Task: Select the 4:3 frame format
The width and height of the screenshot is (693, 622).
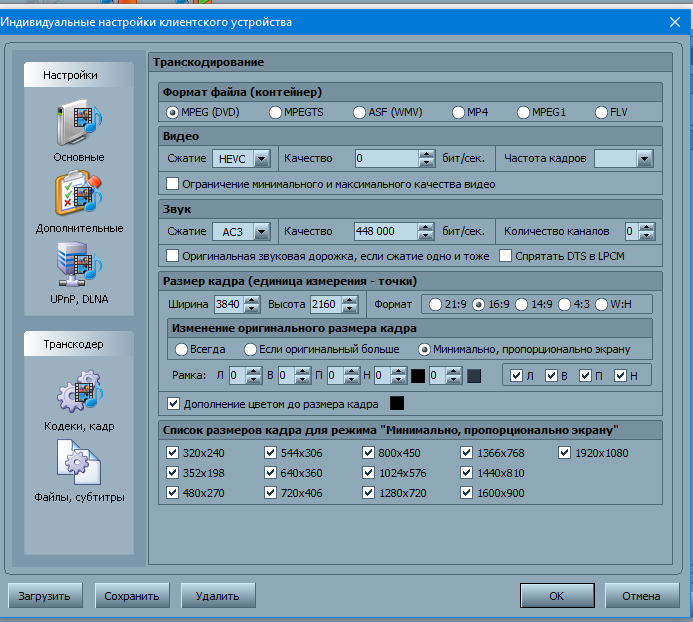Action: 565,304
